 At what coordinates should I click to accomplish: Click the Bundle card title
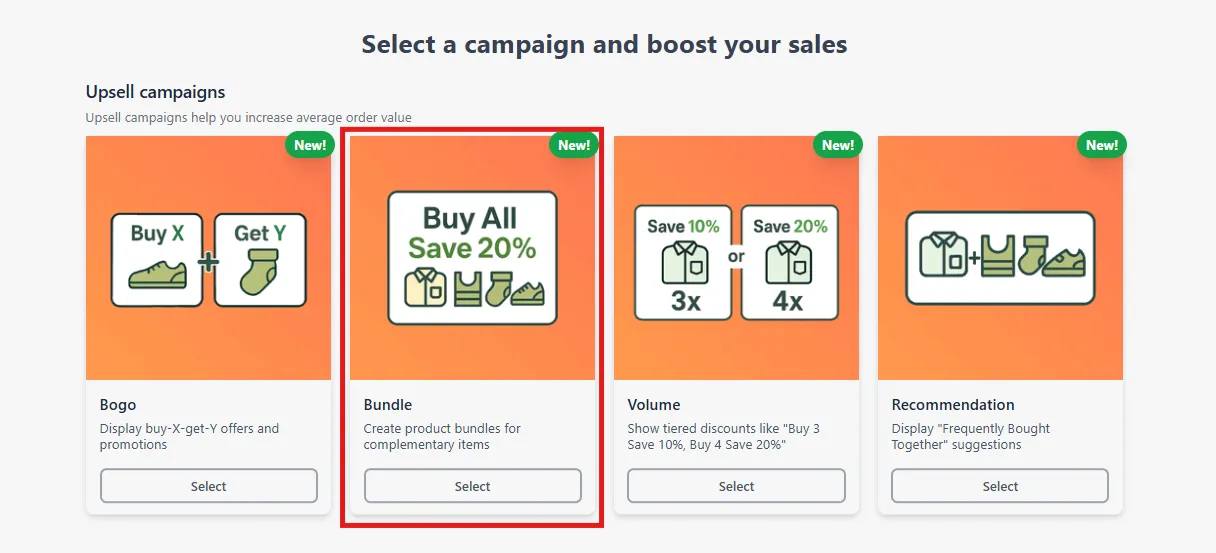388,405
